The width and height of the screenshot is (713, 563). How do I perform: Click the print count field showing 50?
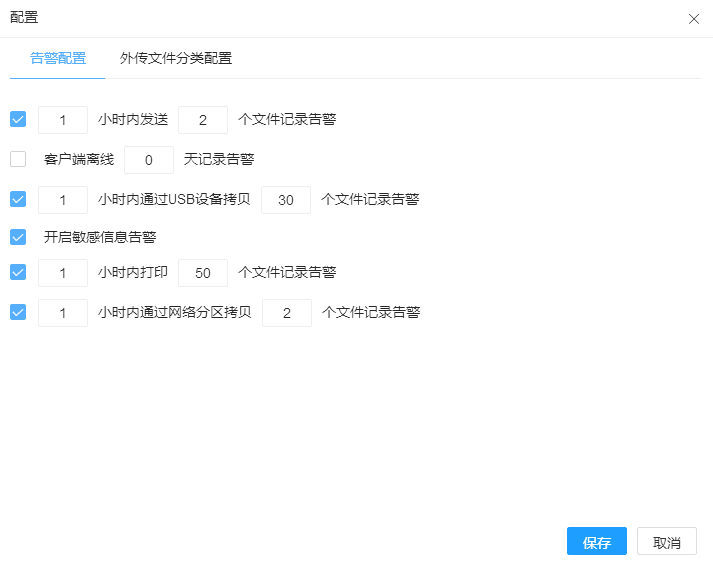click(203, 273)
